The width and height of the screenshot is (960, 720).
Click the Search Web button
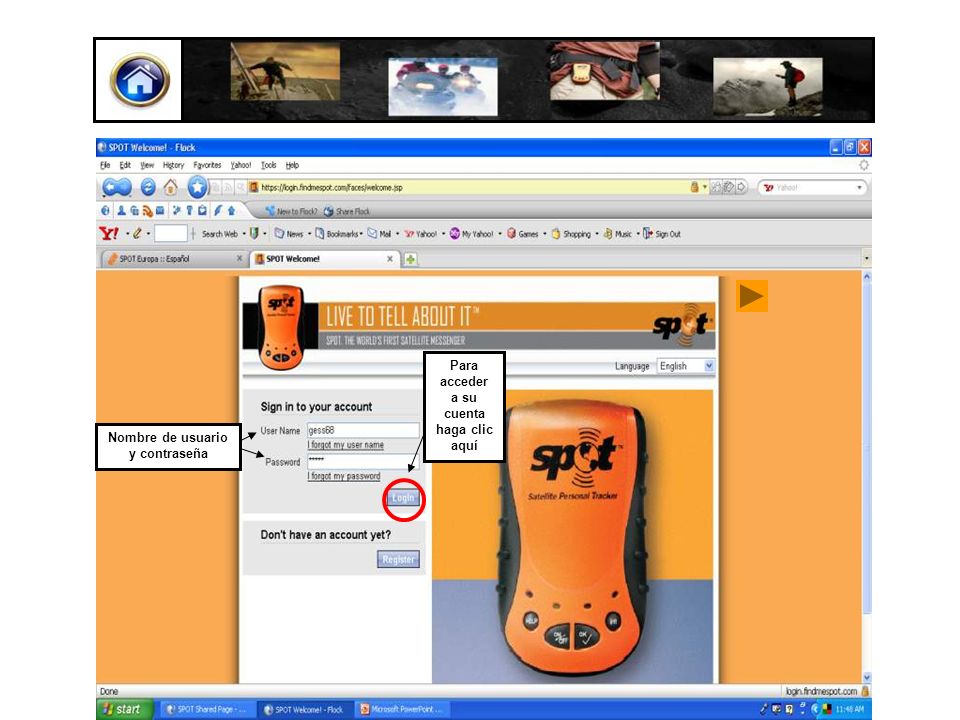pyautogui.click(x=220, y=234)
